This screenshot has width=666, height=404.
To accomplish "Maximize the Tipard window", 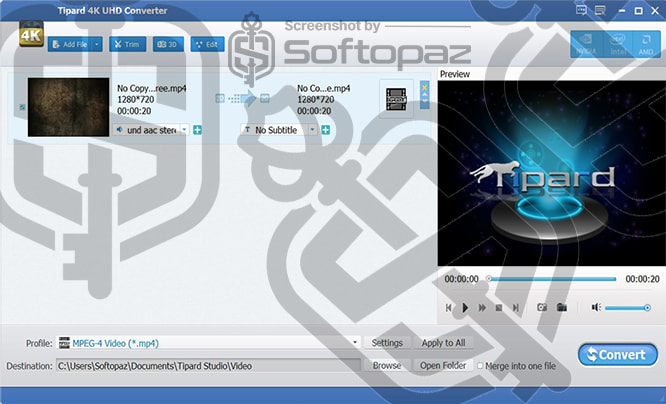I will click(x=638, y=11).
